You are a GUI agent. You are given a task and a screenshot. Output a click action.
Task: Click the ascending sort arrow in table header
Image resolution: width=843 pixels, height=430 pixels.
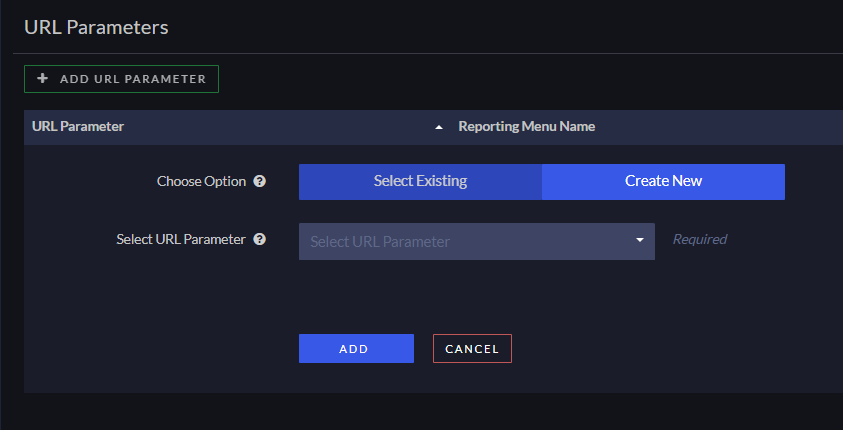438,128
